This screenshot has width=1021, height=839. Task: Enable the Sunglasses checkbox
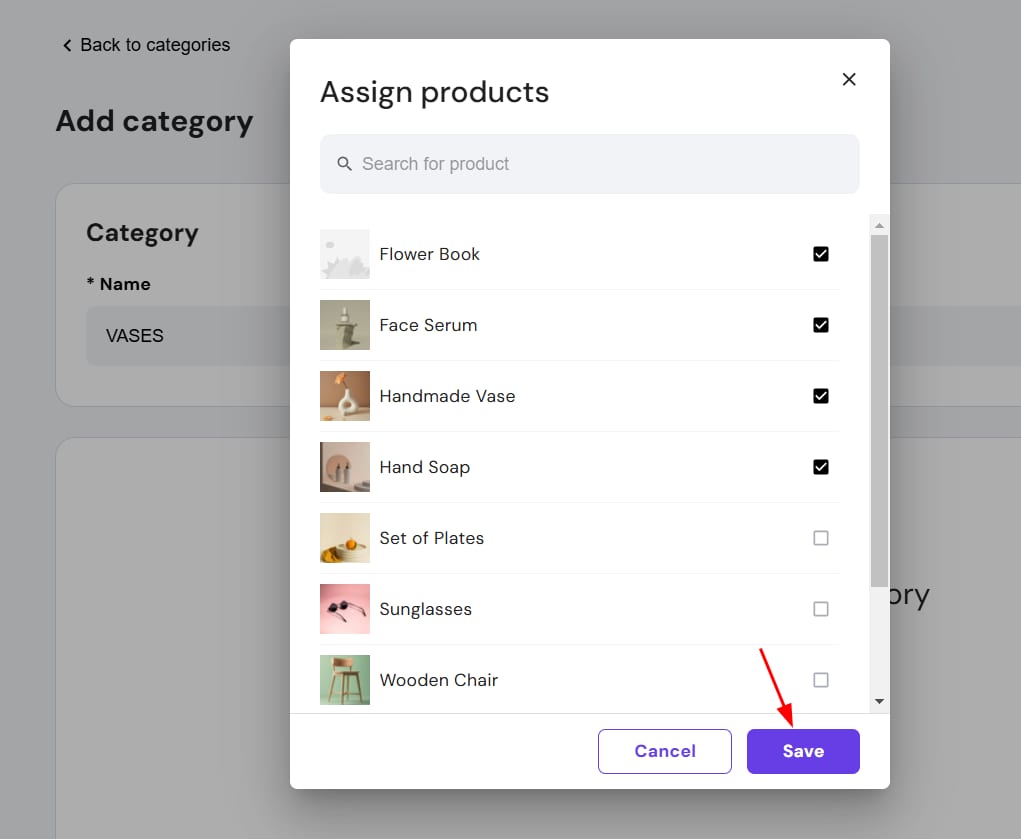coord(821,609)
